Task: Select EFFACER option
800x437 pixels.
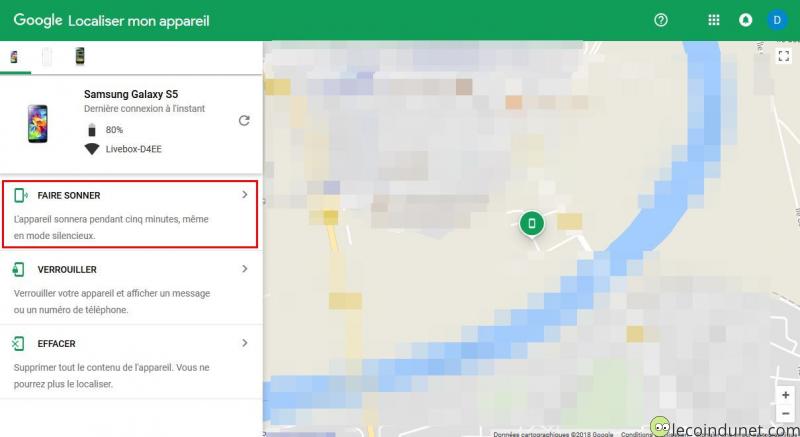Action: tap(57, 344)
